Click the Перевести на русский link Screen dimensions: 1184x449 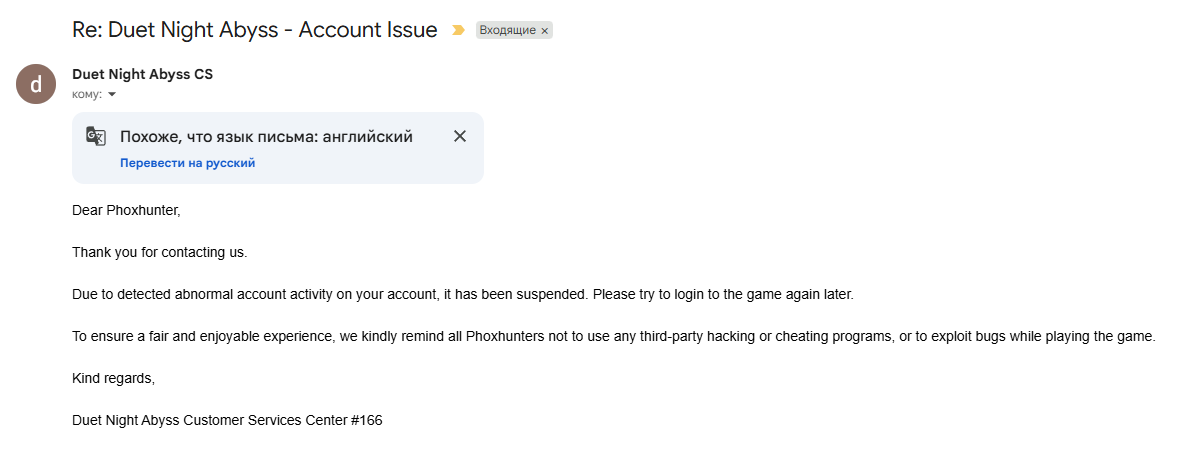(187, 162)
